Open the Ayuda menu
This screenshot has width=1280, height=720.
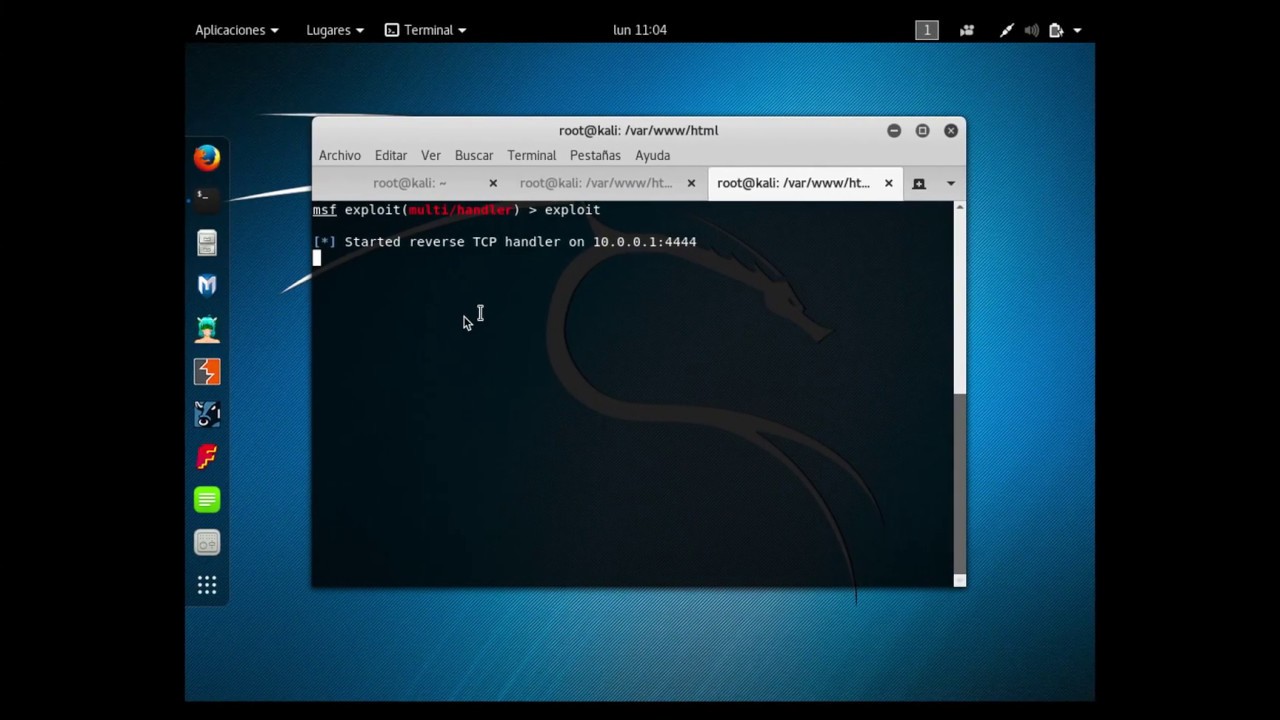click(x=653, y=155)
